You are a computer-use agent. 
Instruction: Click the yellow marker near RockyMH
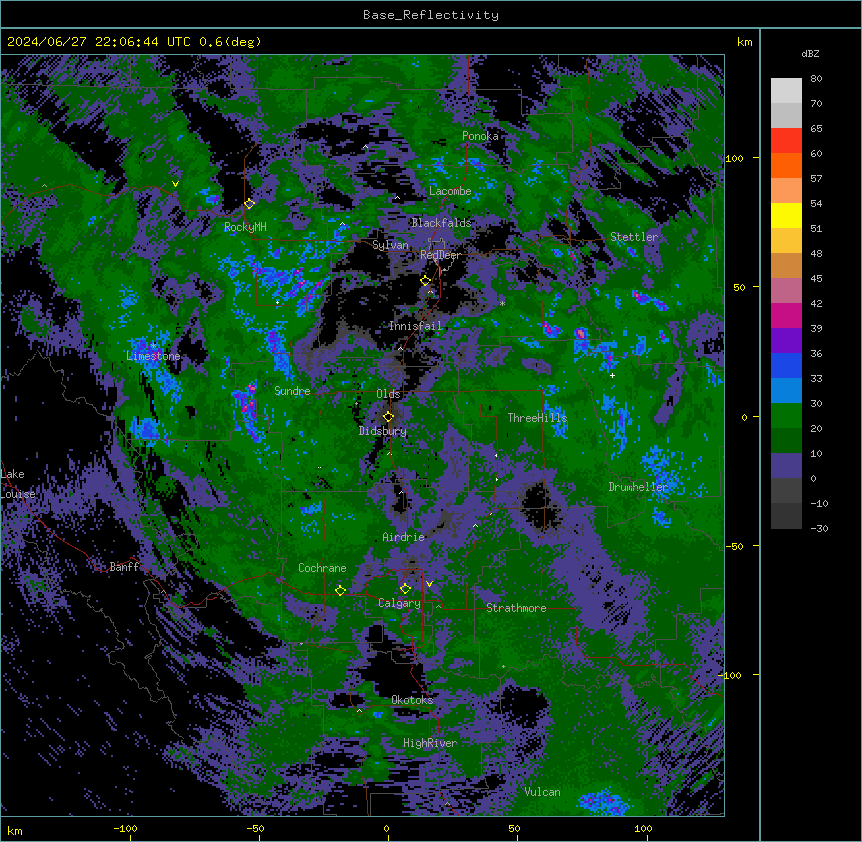250,204
